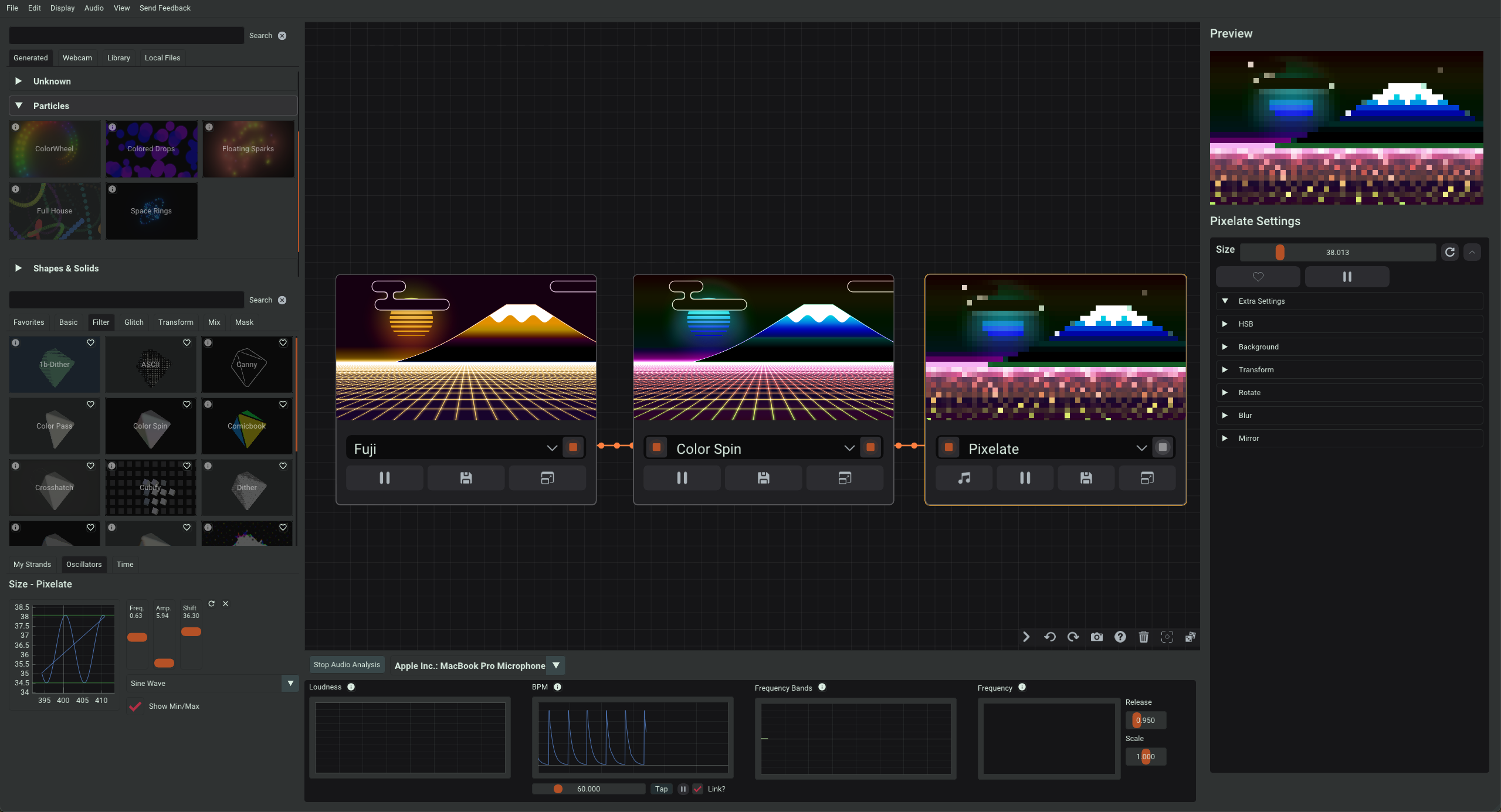Show info for Loudness graph
The image size is (1501, 812).
click(x=351, y=687)
